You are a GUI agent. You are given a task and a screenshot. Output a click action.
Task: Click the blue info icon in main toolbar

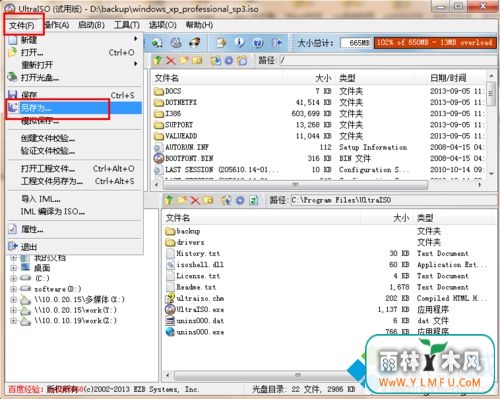click(239, 43)
